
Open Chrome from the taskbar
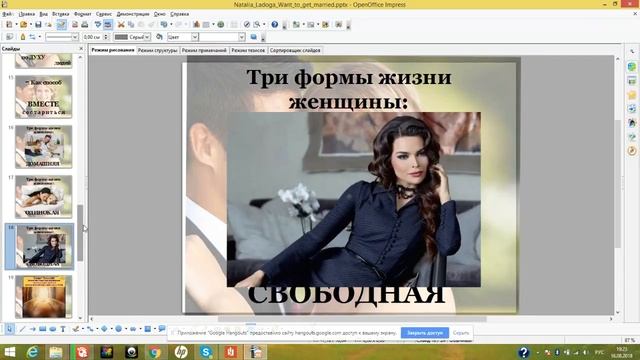[x=155, y=352]
